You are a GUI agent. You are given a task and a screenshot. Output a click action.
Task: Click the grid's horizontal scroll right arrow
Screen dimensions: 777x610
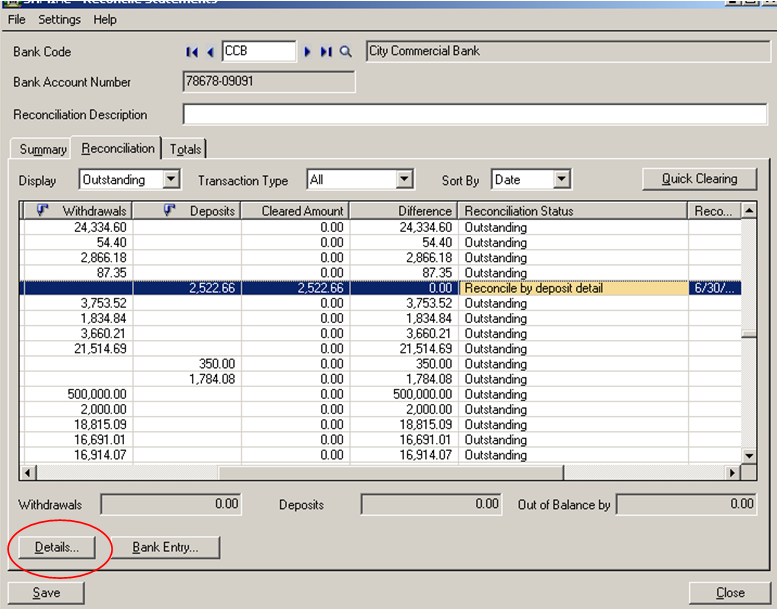tap(732, 473)
